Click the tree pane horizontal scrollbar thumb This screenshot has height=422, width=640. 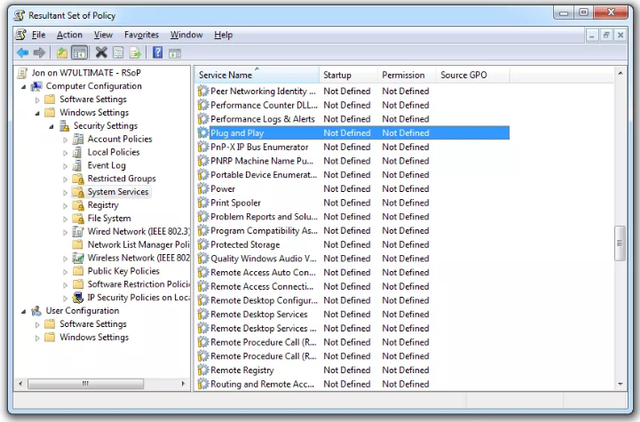coord(86,383)
